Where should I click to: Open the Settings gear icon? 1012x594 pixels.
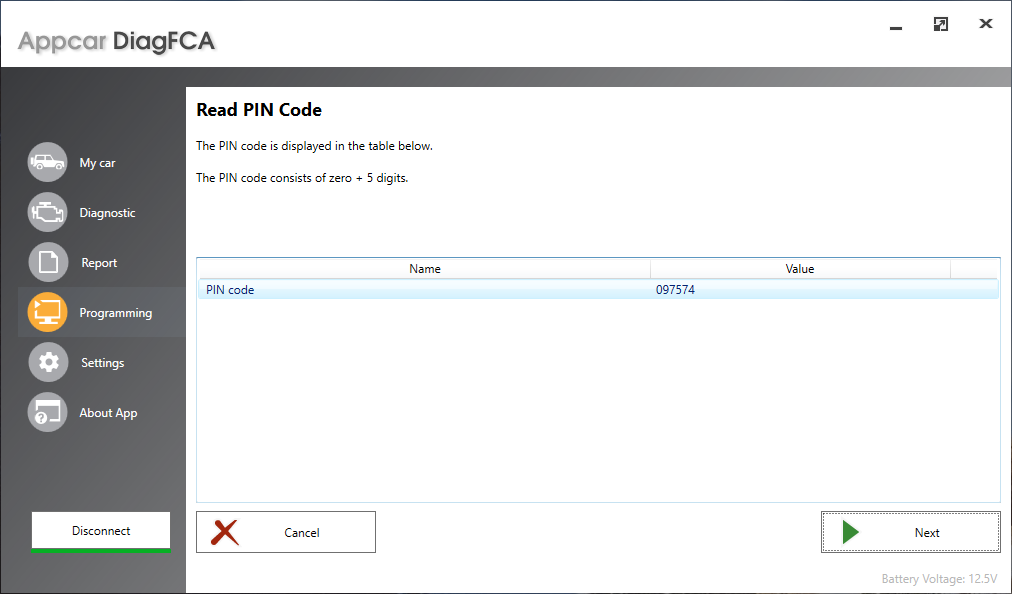click(47, 362)
